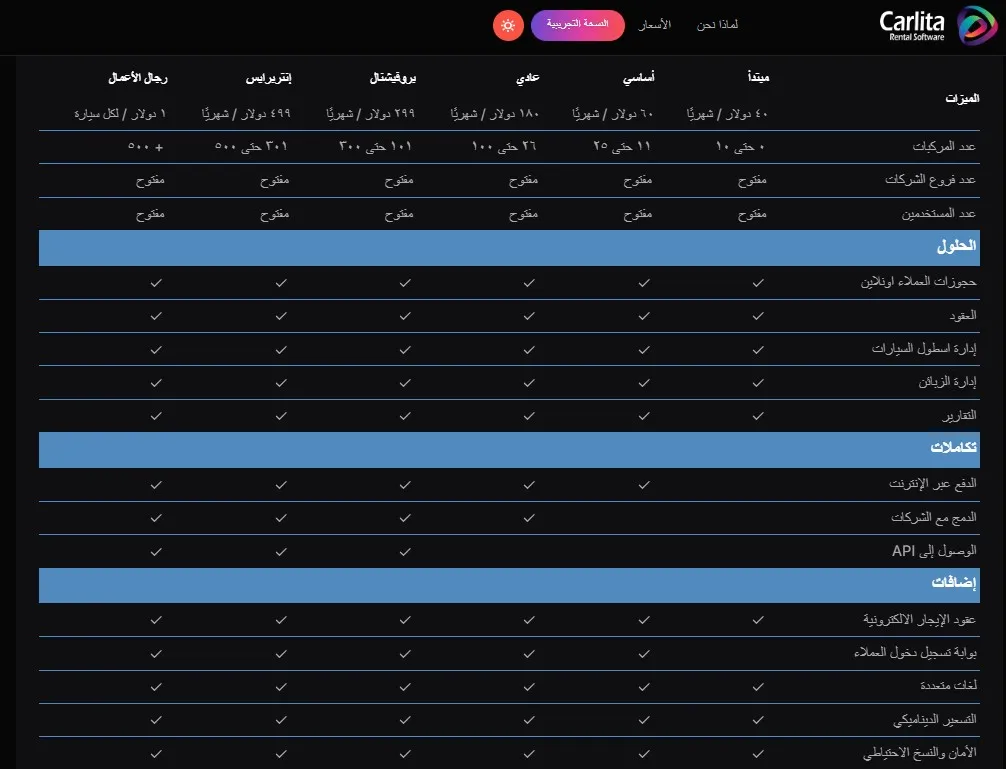Screen dimensions: 1006x769
Task: Click the ١١ حتى ٢٥ vehicles cell
Action: pyautogui.click(x=622, y=147)
